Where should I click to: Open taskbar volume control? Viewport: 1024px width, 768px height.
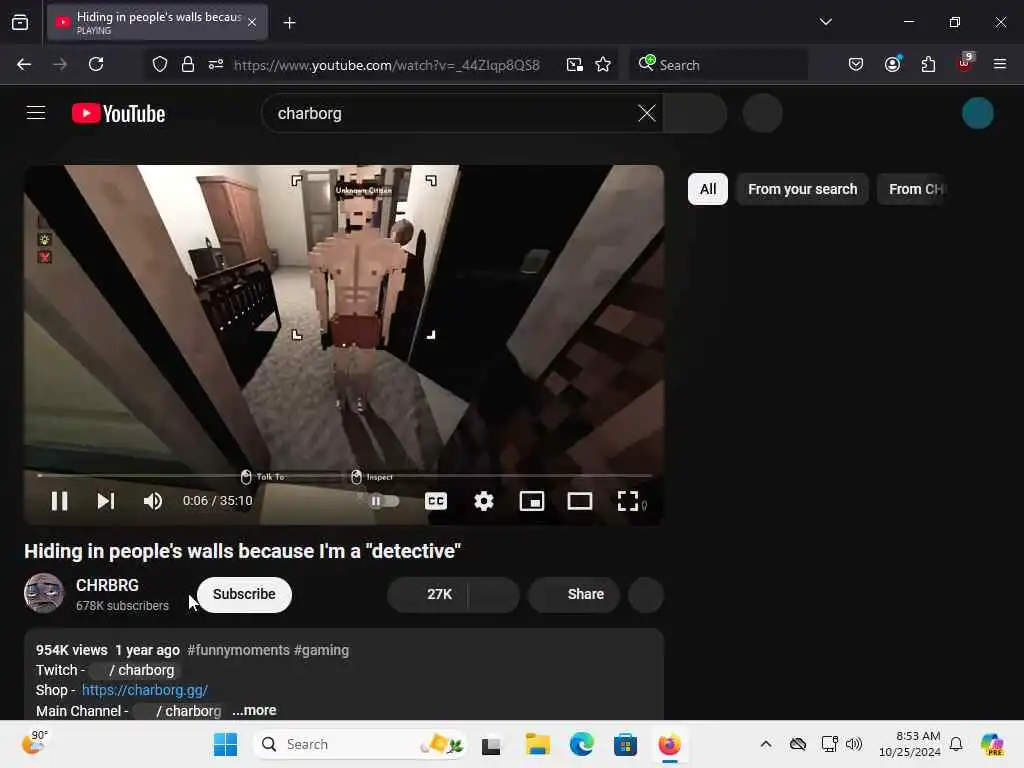click(x=854, y=744)
